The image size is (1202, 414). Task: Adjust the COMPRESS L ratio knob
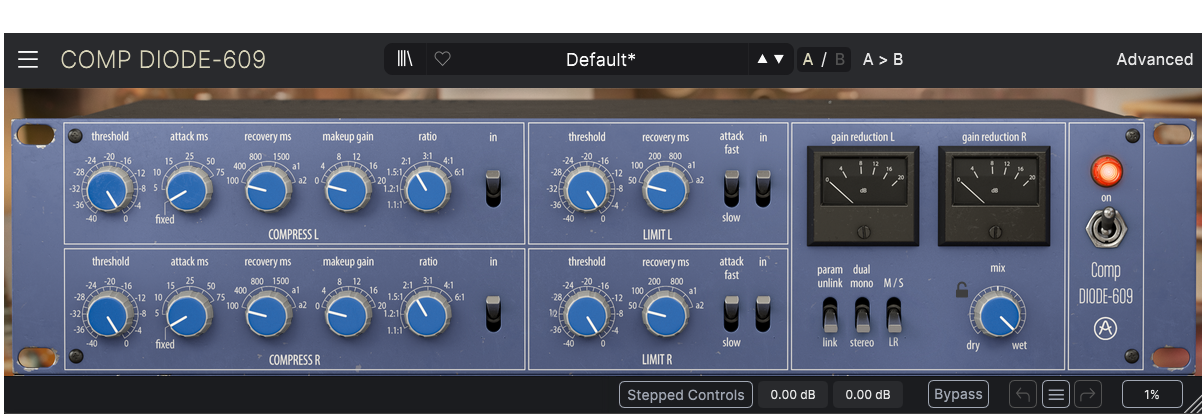click(x=426, y=188)
